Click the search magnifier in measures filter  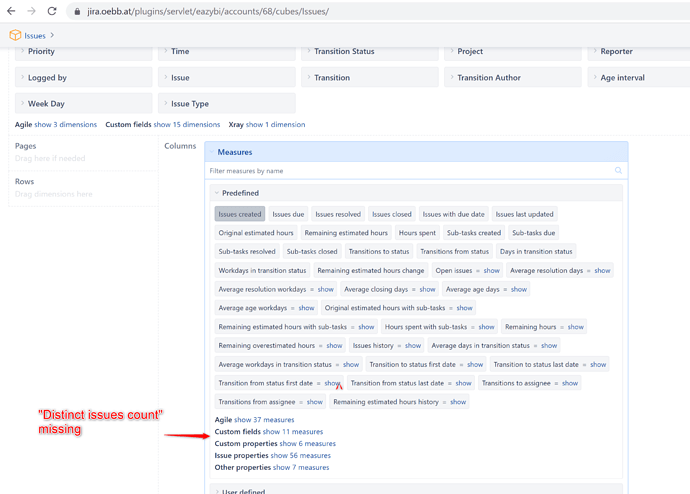[x=618, y=171]
